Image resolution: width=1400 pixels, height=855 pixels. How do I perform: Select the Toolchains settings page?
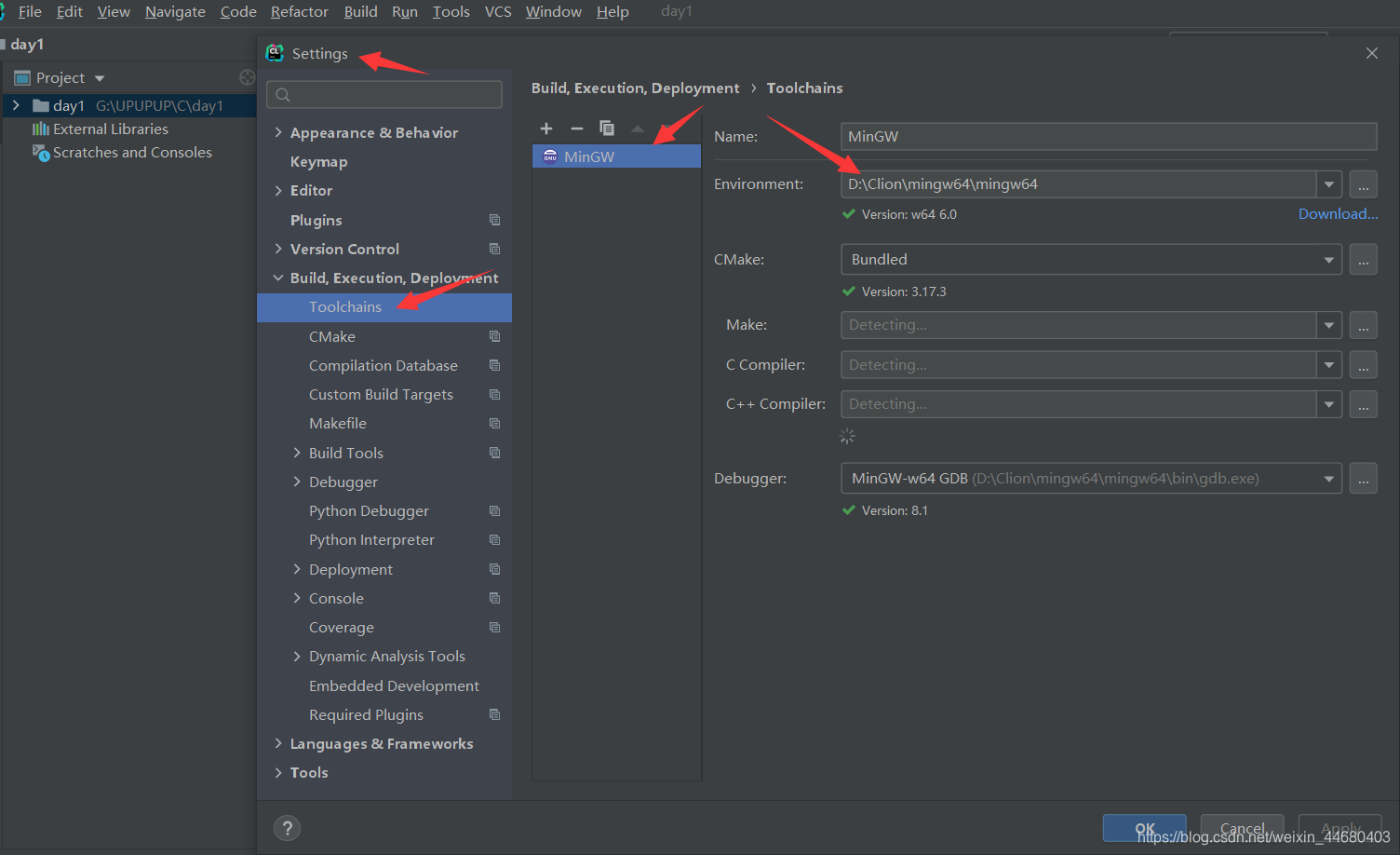(384, 307)
